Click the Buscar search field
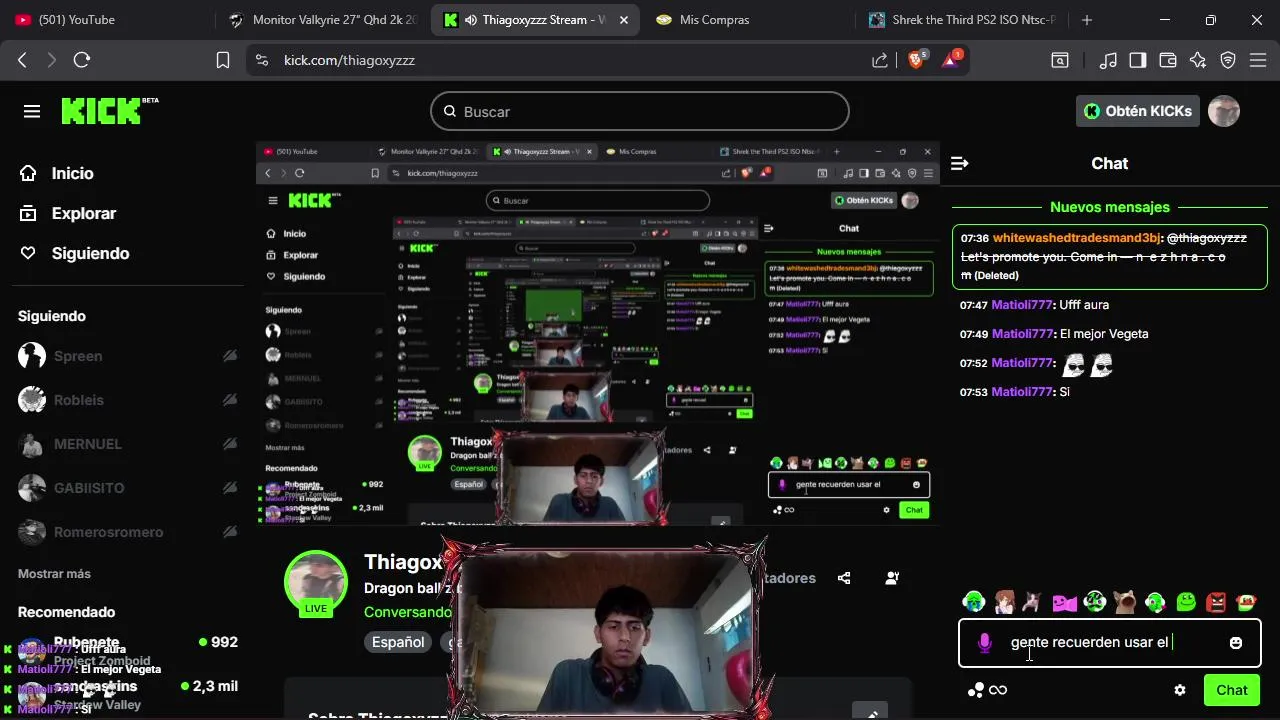This screenshot has height=720, width=1280. pos(640,111)
